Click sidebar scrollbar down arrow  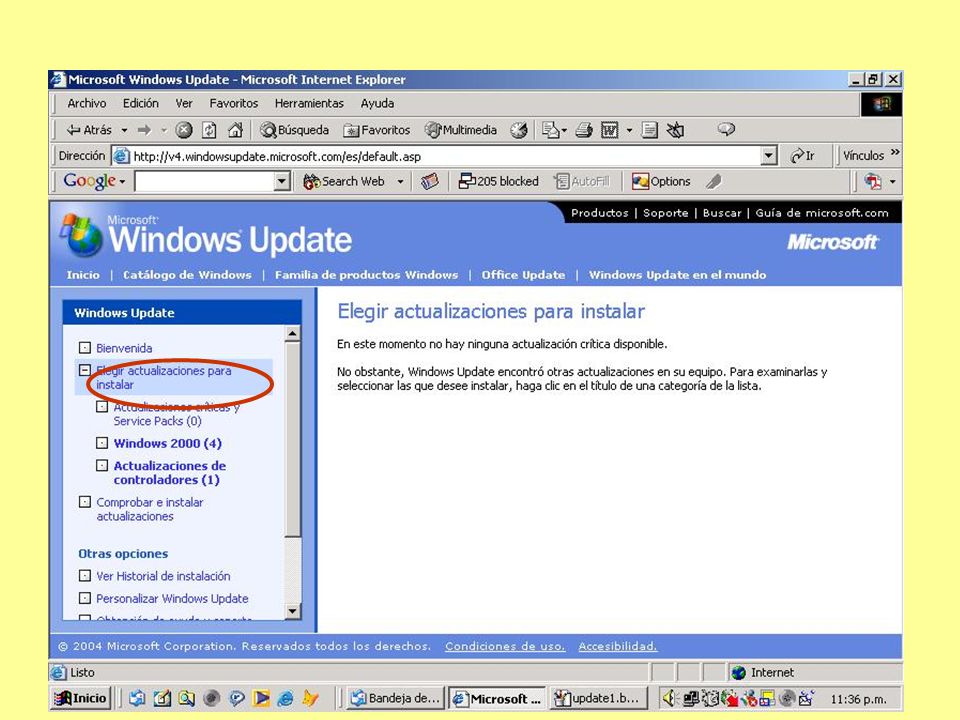[293, 611]
